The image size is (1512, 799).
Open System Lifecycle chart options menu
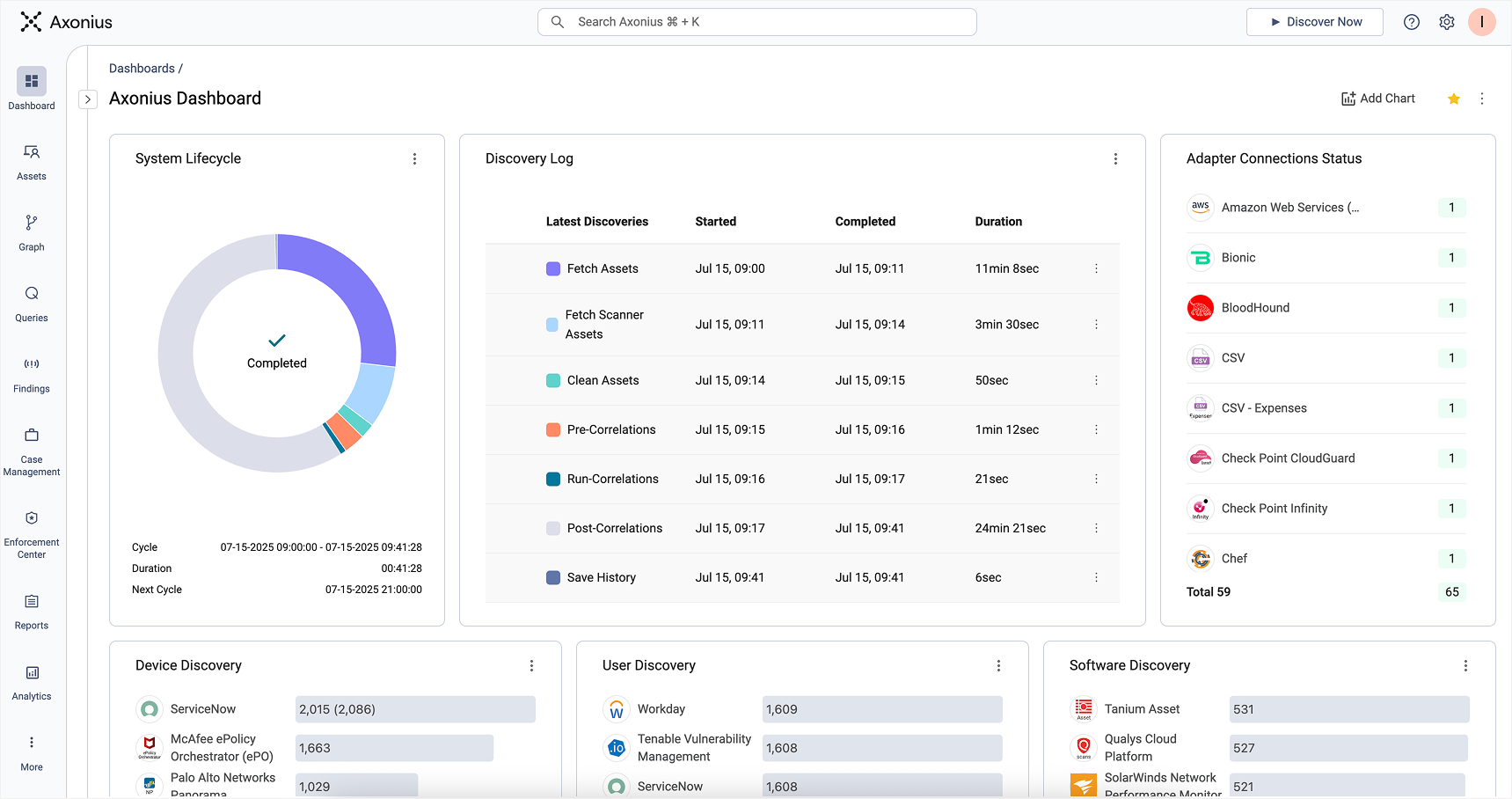(415, 158)
